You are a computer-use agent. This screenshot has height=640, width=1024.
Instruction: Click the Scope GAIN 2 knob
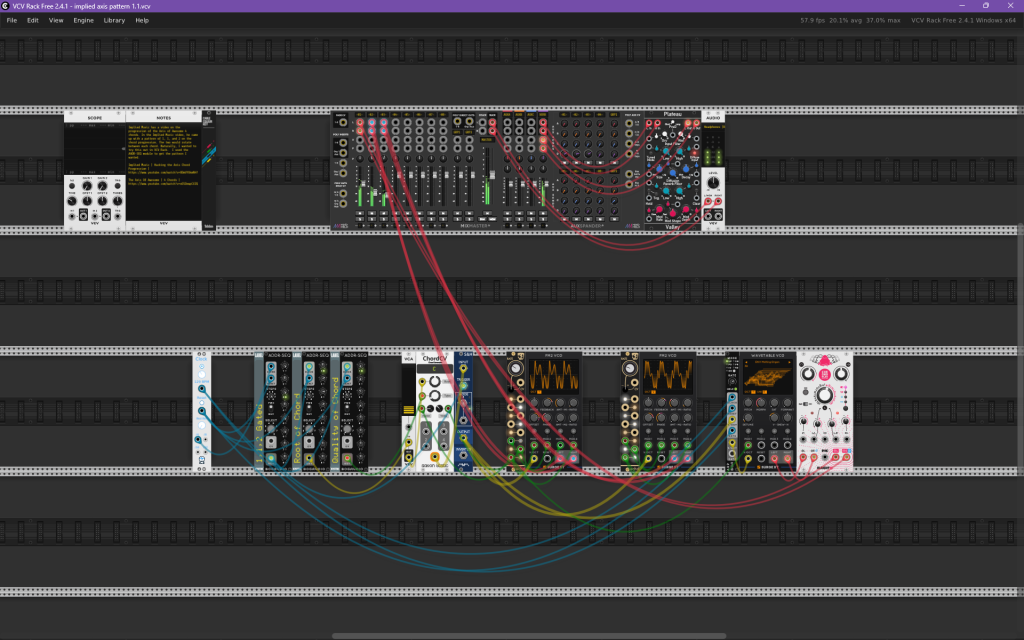[x=103, y=185]
